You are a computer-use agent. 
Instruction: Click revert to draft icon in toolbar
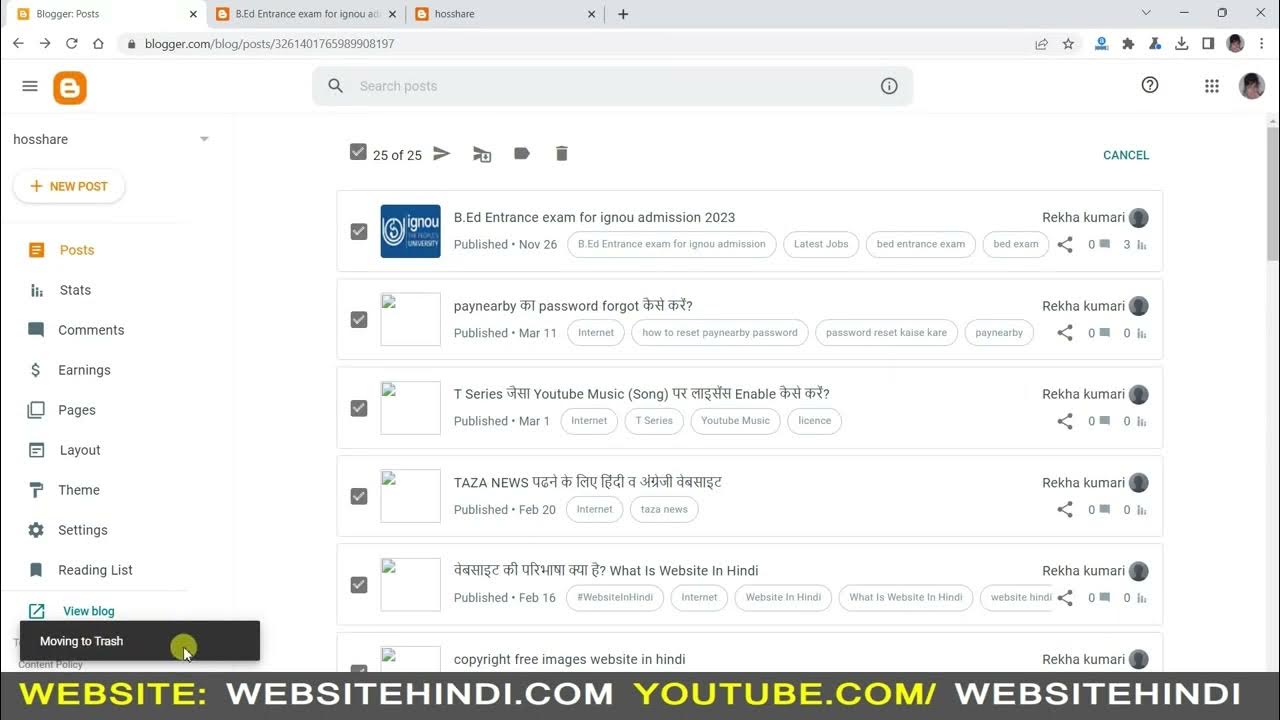[482, 154]
